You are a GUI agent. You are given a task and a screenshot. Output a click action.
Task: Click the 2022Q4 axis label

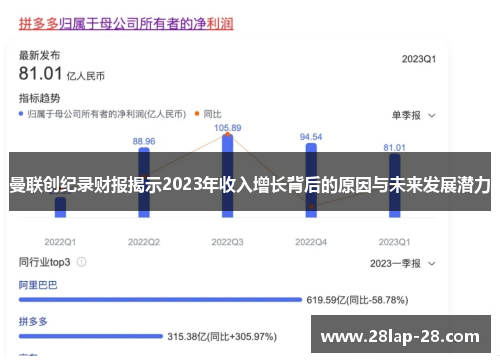(x=311, y=242)
